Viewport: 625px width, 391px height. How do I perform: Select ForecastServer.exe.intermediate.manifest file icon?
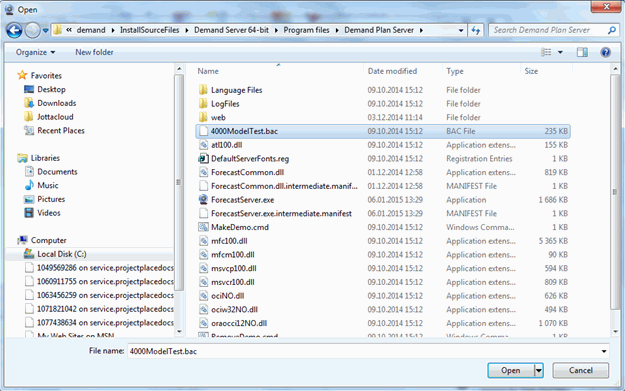tap(203, 214)
